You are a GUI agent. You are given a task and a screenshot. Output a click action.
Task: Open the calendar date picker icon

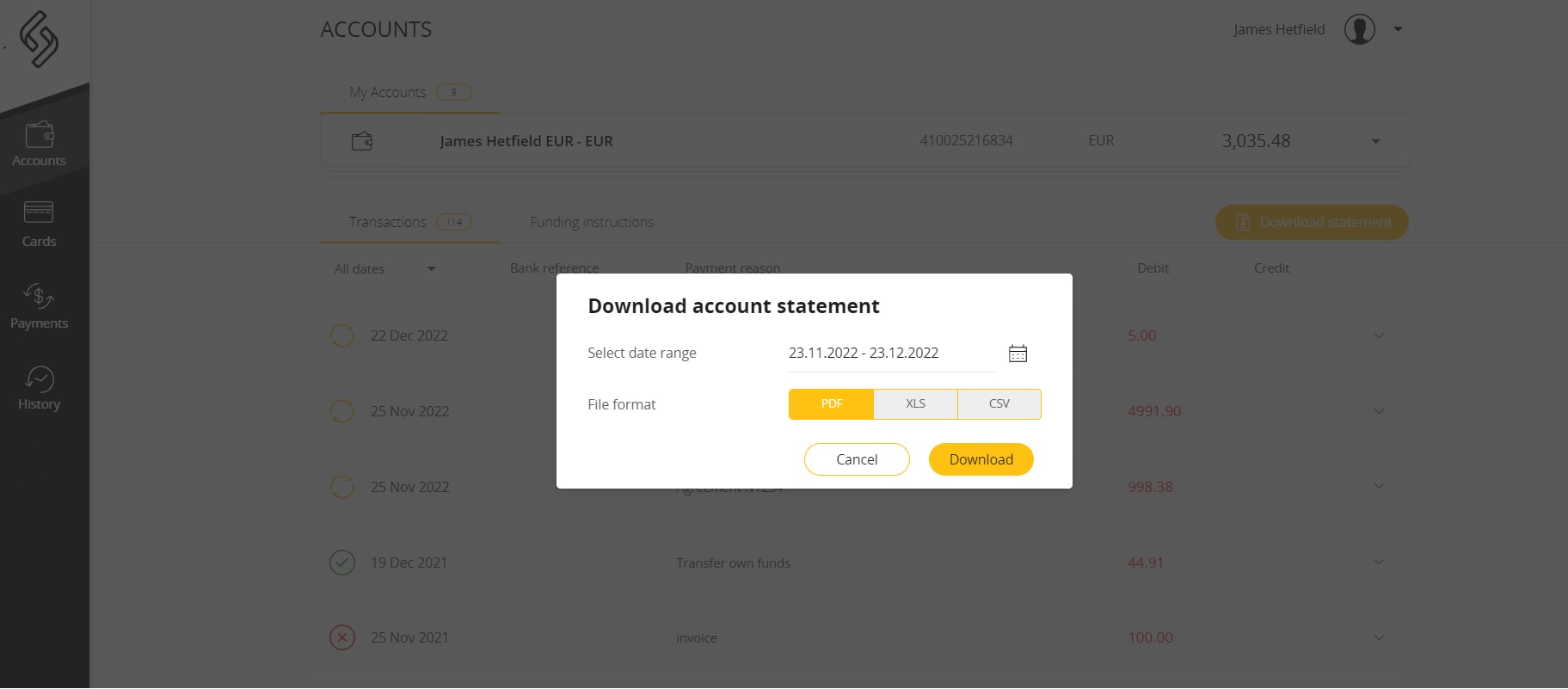[1018, 354]
